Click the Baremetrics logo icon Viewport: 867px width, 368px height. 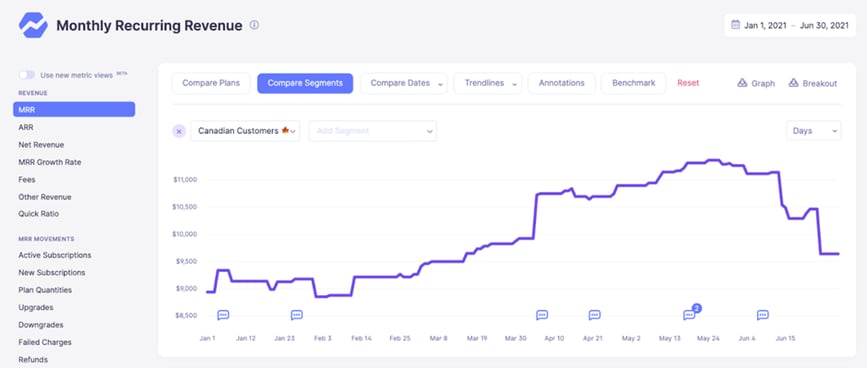click(x=33, y=25)
